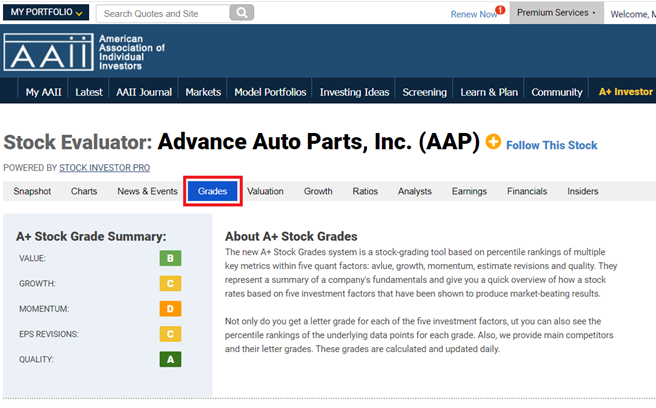Click the Growth grade C badge
This screenshot has width=656, height=408.
click(170, 283)
